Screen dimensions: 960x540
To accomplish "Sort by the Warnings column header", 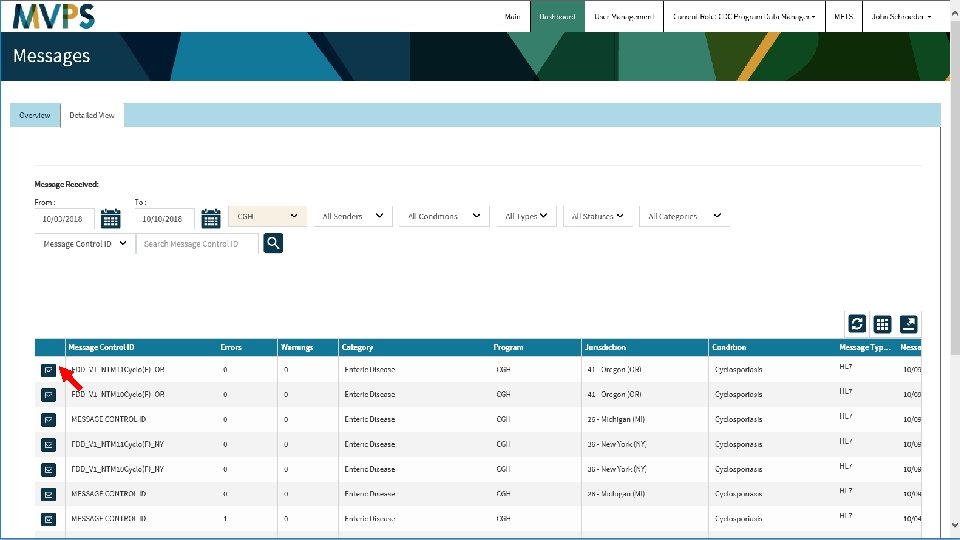I will click(297, 347).
